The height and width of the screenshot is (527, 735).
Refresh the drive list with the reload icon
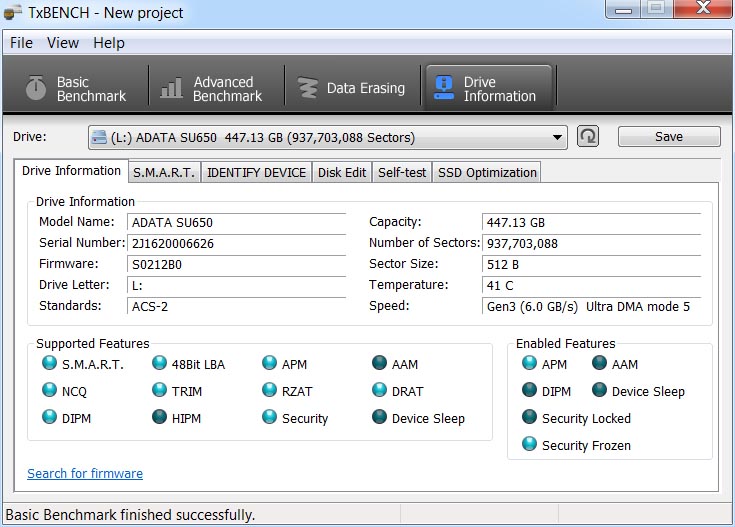(x=588, y=137)
